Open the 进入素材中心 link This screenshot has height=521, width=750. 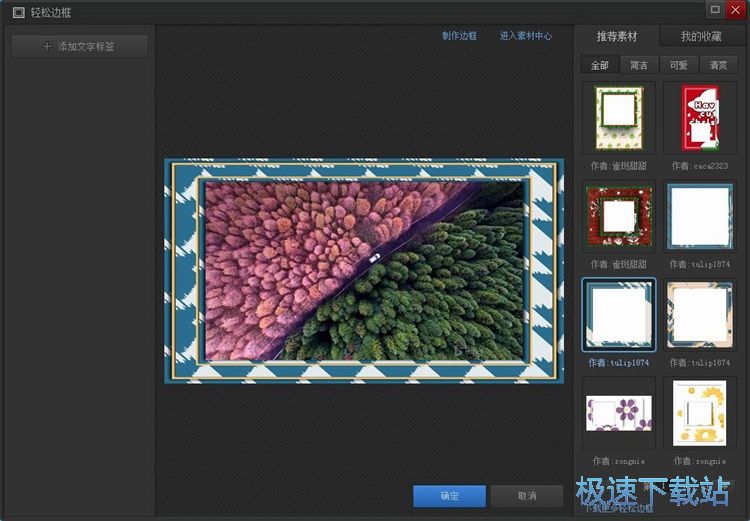pos(526,36)
